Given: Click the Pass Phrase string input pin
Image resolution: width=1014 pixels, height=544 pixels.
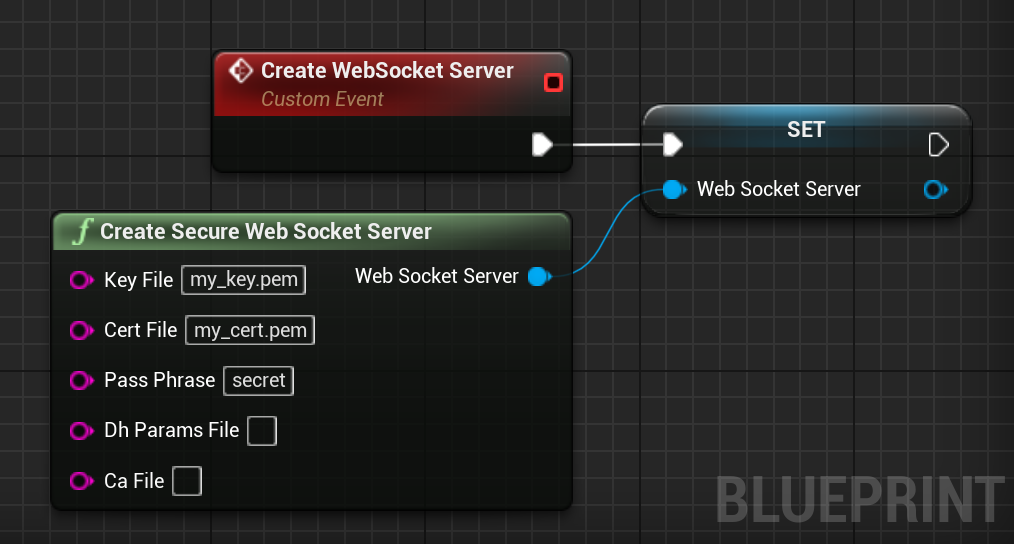Looking at the screenshot, I should click(x=82, y=380).
